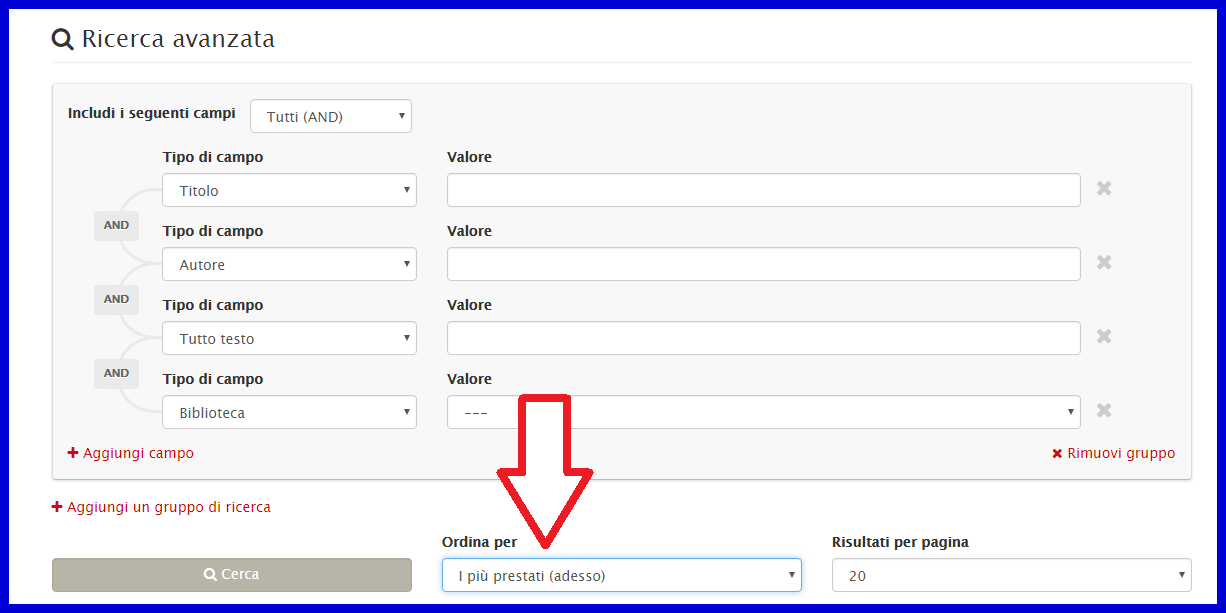
Task: Change the Tutto testo field type
Action: [x=289, y=338]
